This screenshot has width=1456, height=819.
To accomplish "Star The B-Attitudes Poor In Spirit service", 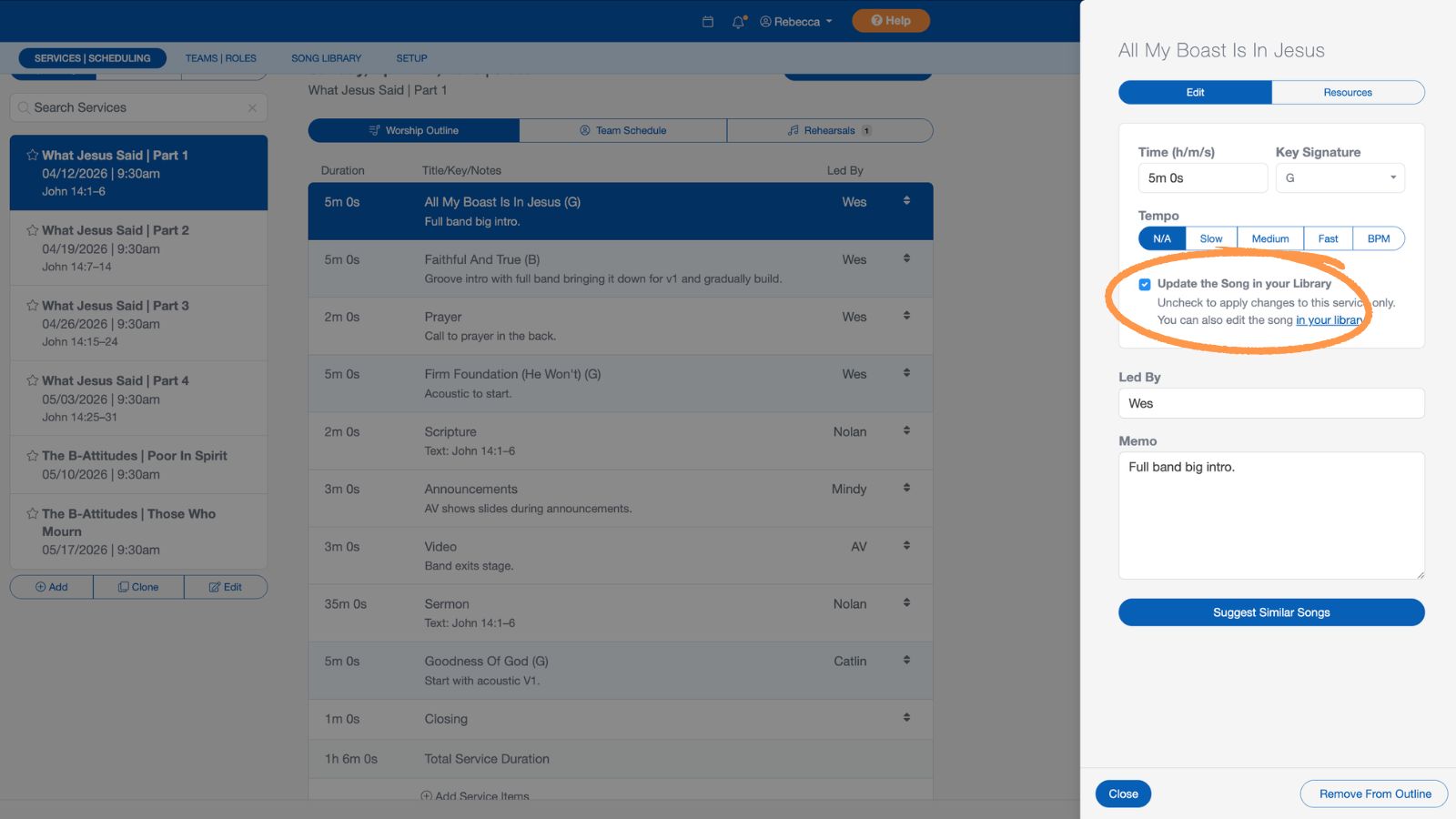I will 33,456.
